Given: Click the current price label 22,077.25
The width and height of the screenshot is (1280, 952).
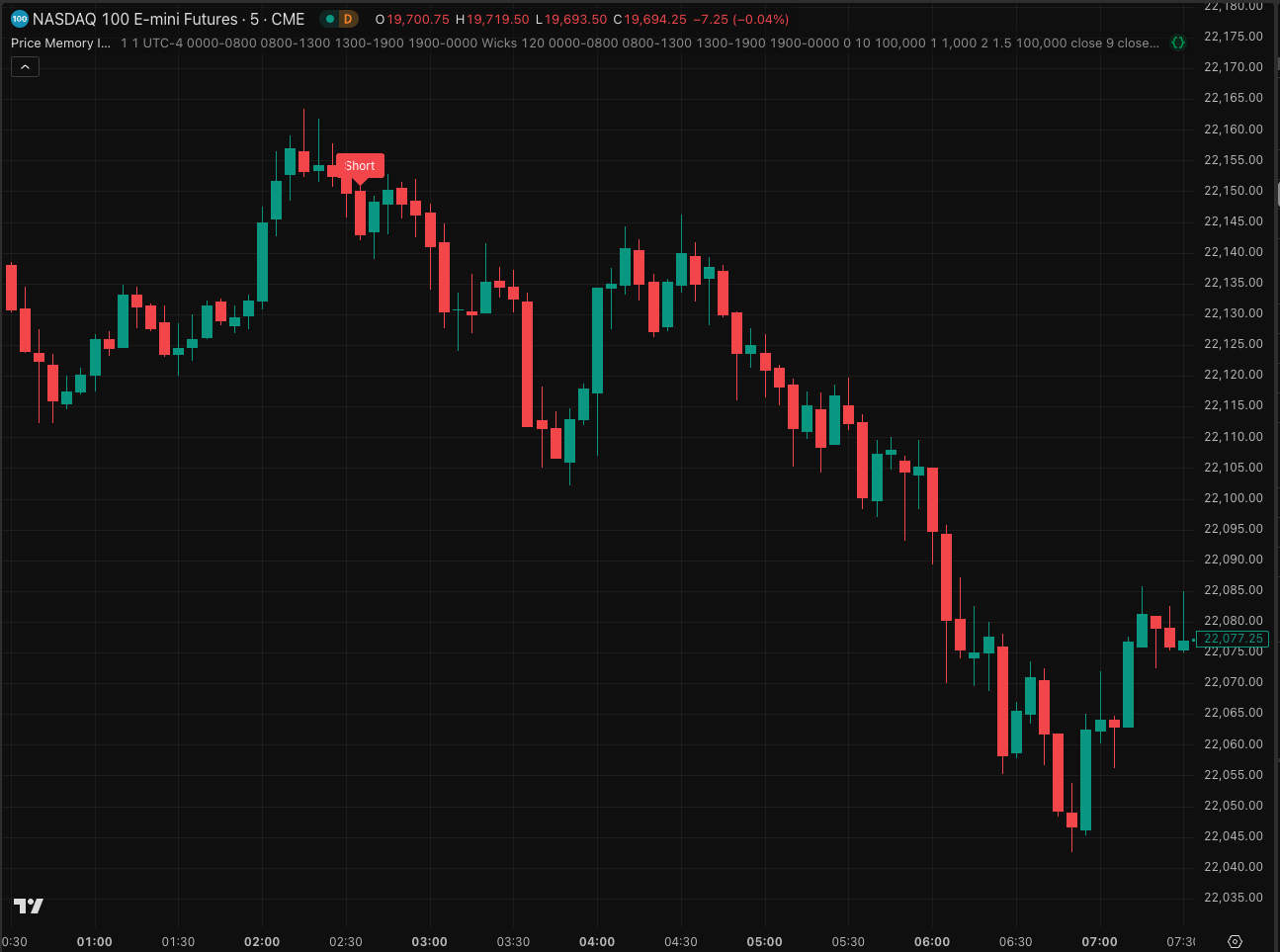Looking at the screenshot, I should [1232, 639].
